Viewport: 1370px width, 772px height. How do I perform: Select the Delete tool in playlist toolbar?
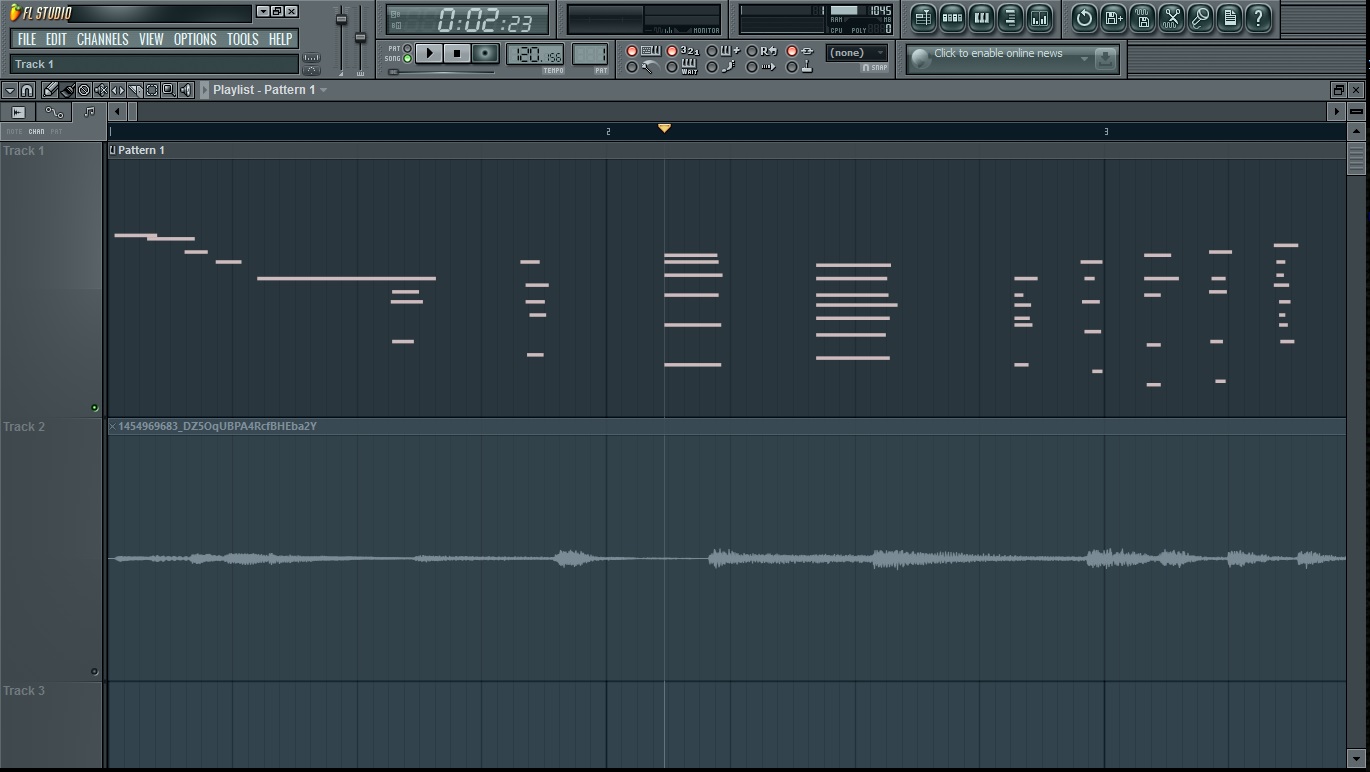point(84,90)
